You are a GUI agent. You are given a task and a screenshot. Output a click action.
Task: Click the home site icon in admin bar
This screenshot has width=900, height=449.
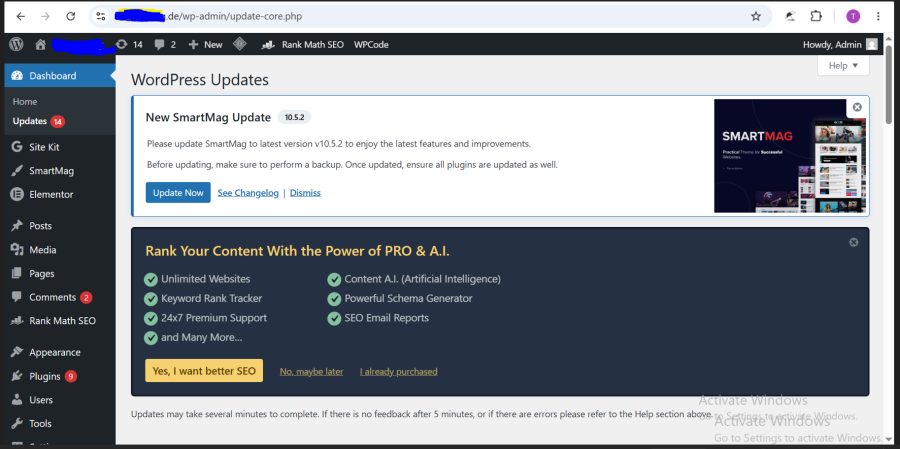(40, 44)
